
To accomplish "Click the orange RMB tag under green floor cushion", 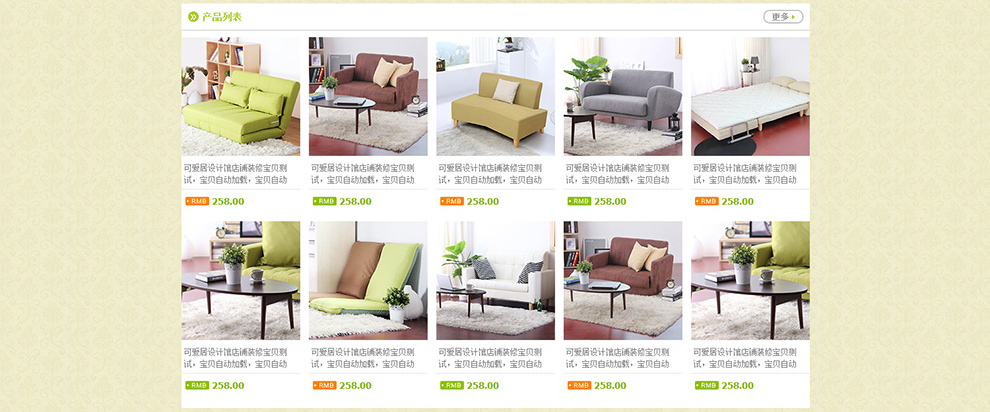I will click(x=325, y=385).
